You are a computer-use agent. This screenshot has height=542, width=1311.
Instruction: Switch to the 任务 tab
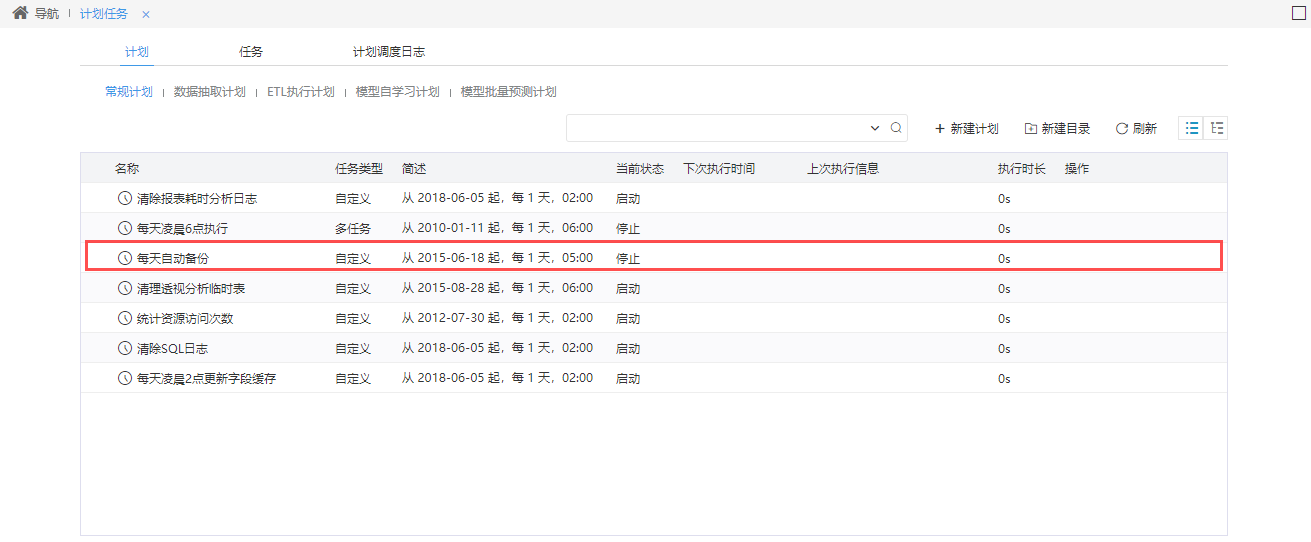click(x=251, y=51)
